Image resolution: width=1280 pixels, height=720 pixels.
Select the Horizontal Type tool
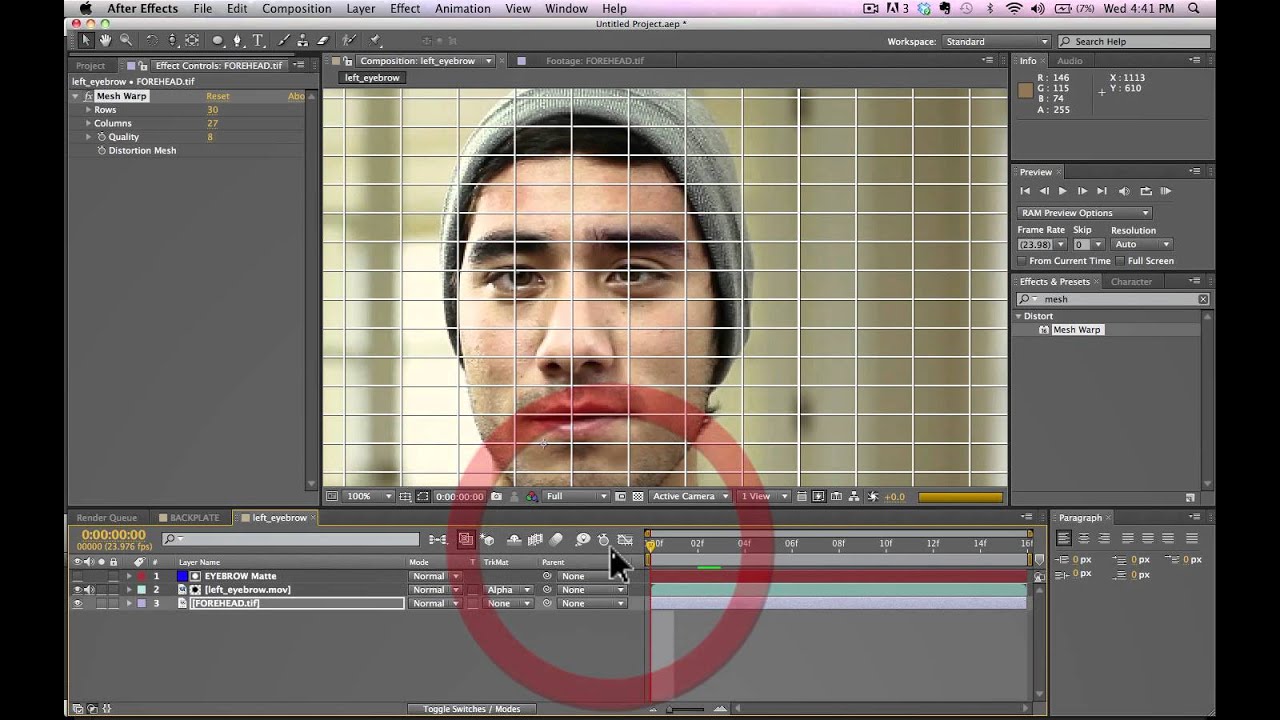(258, 41)
